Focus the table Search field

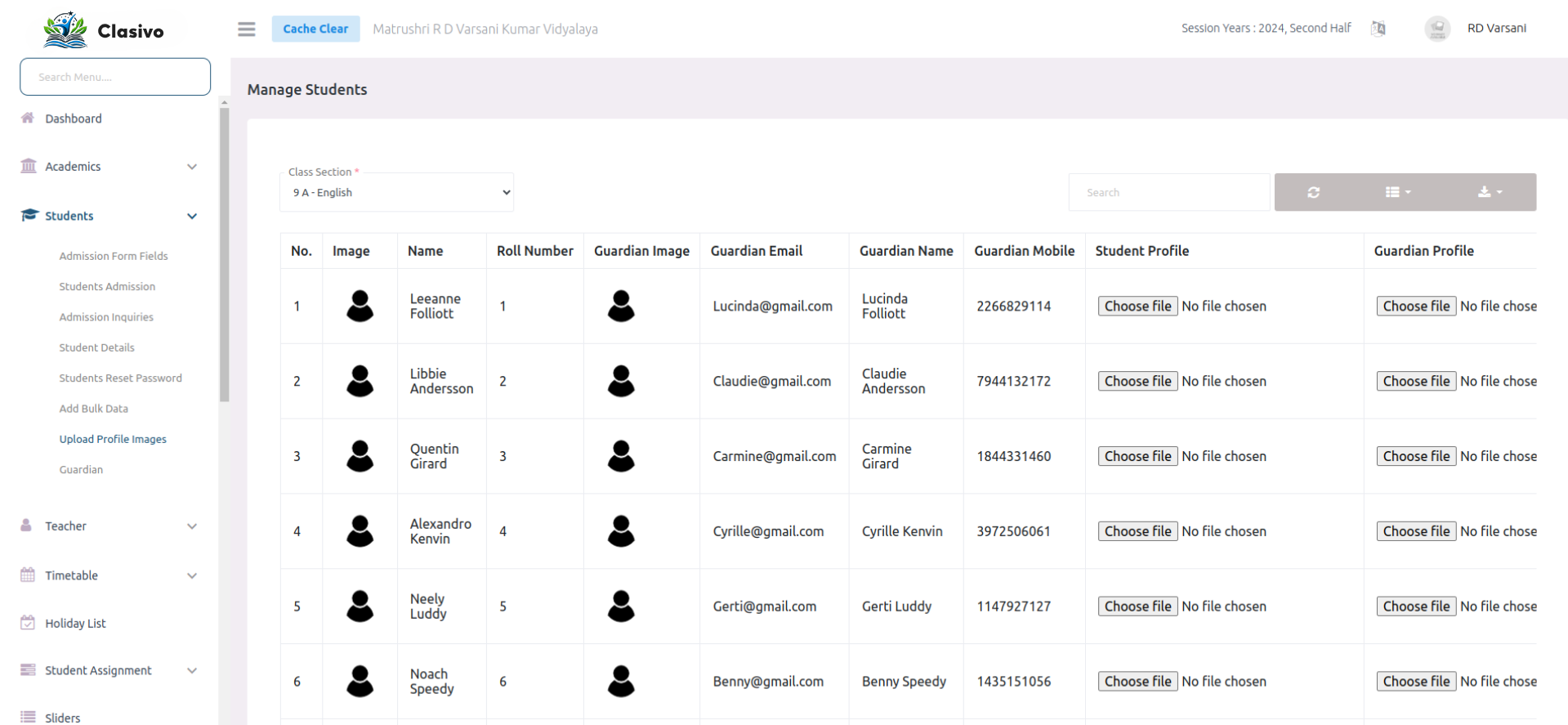pyautogui.click(x=1169, y=192)
